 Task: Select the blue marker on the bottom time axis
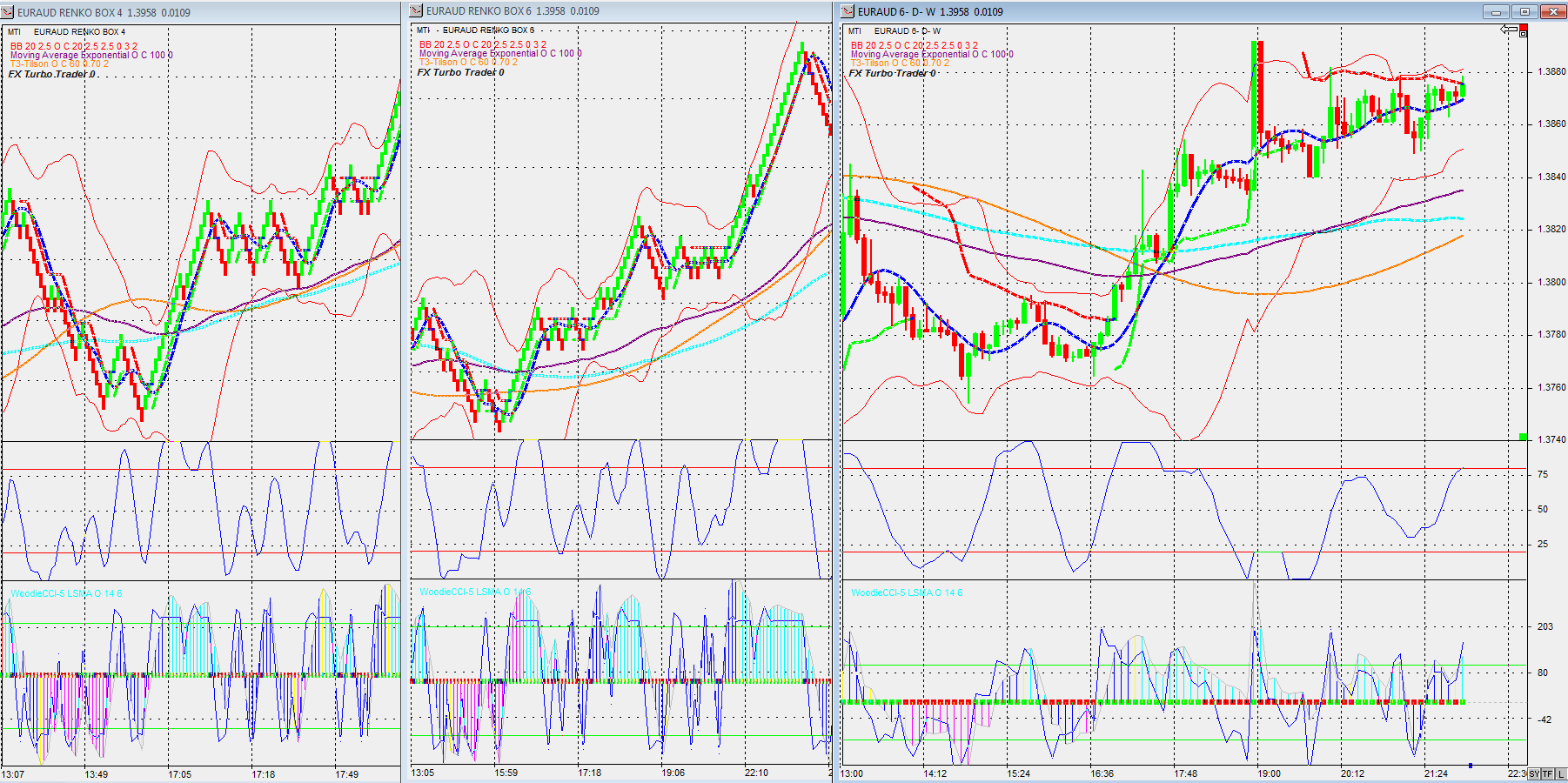(1471, 766)
